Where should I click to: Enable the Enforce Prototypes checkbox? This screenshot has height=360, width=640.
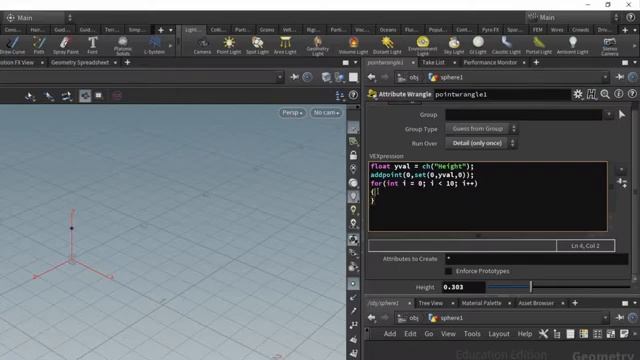pyautogui.click(x=449, y=271)
